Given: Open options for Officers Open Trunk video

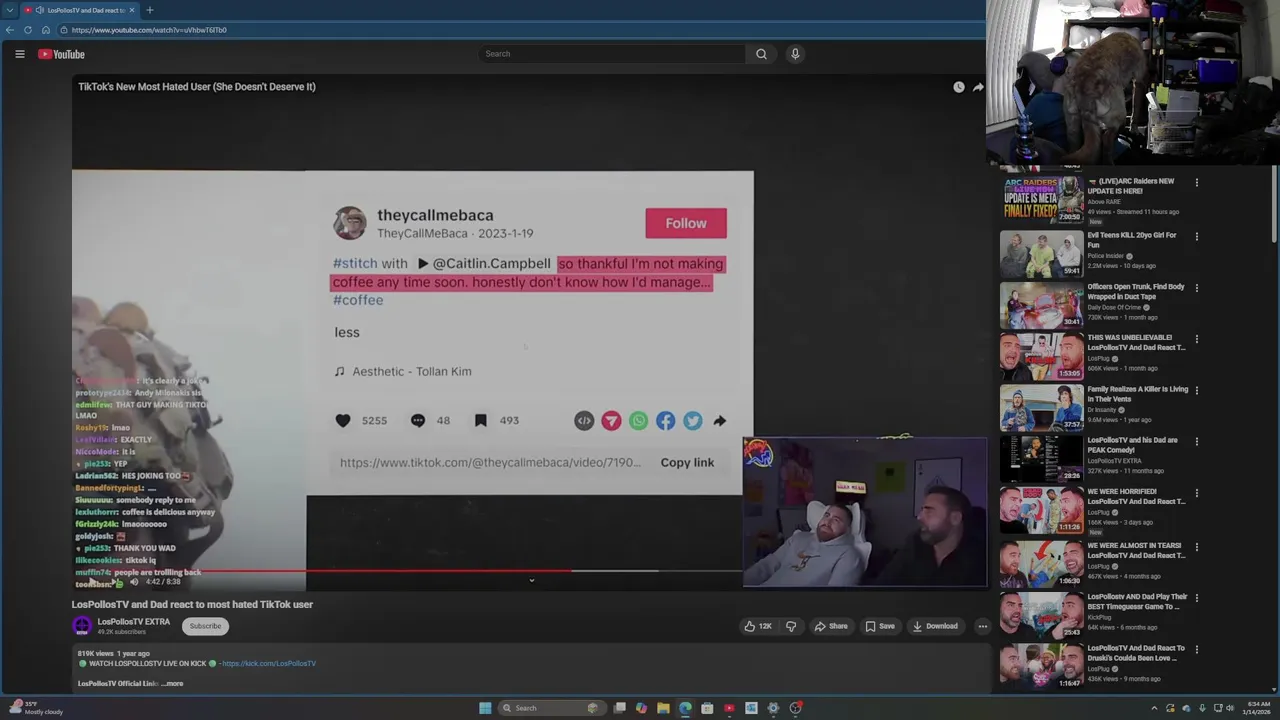Looking at the screenshot, I should click(x=1196, y=288).
